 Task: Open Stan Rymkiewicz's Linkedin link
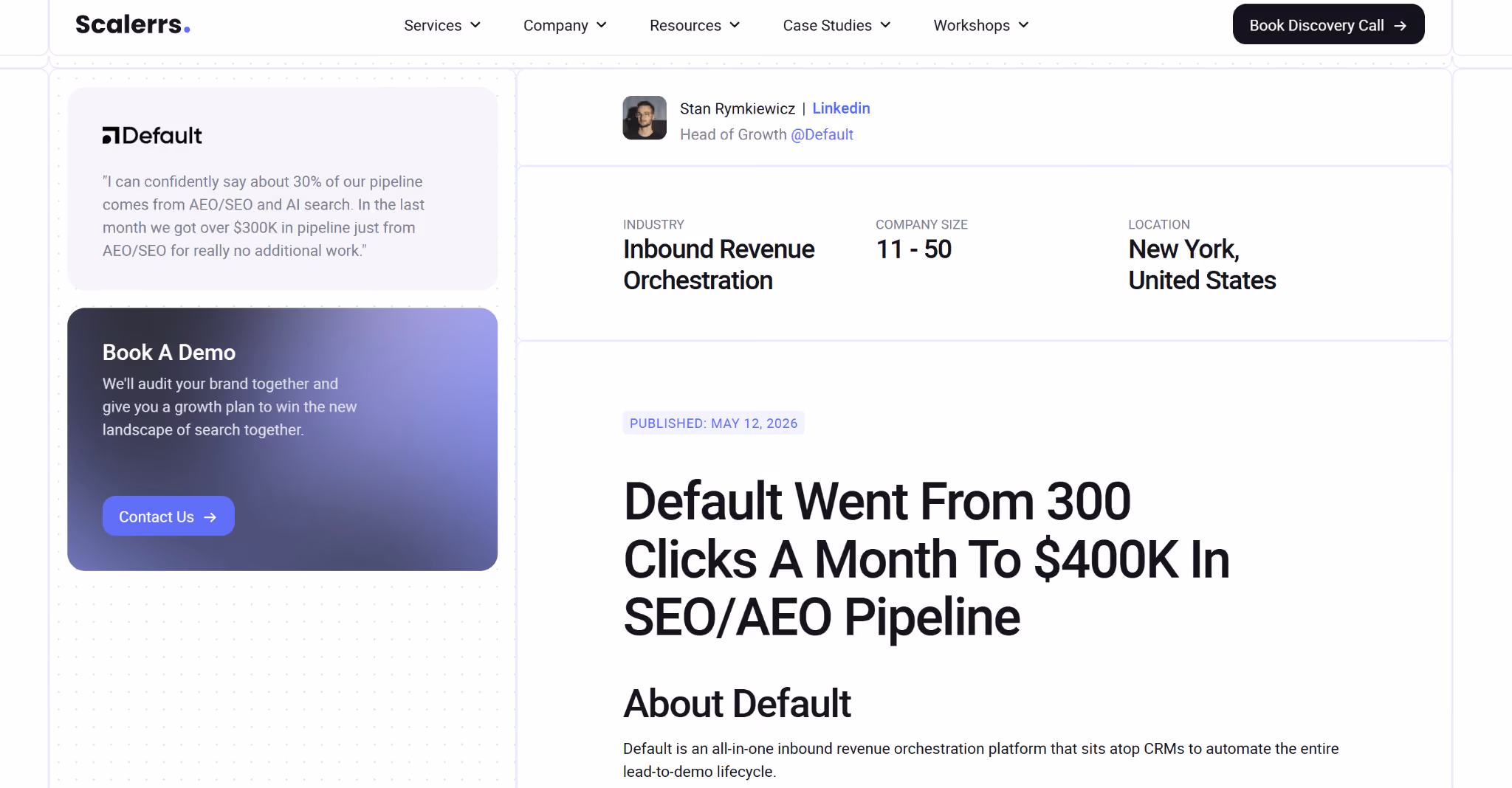[841, 108]
